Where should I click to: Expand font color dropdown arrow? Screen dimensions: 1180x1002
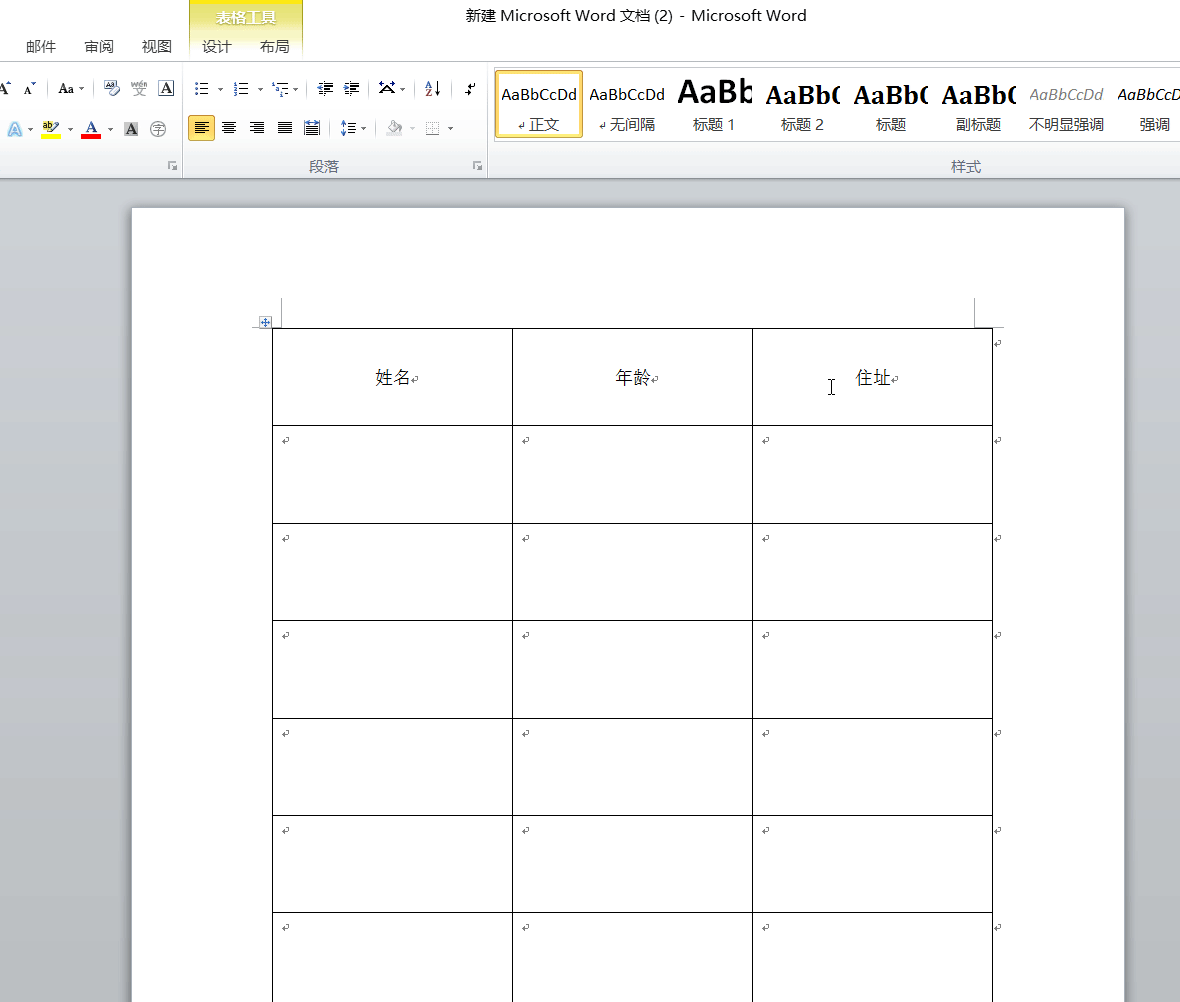coord(111,129)
